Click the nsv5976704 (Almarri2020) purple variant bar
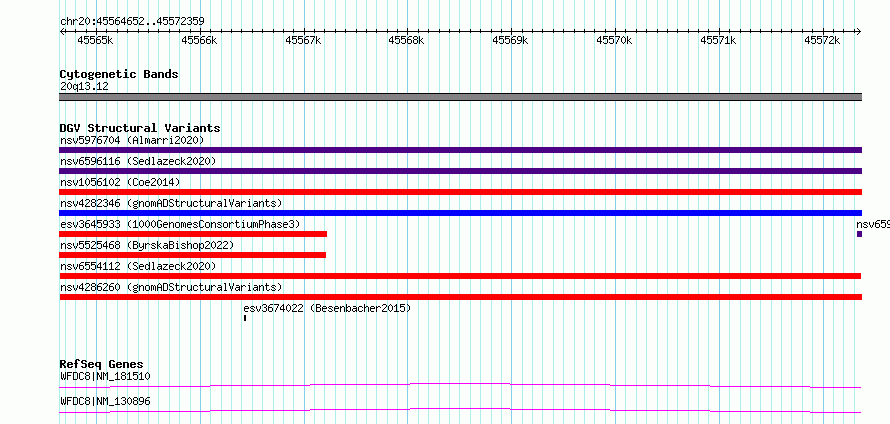Viewport: 890px width, 424px height. (460, 150)
